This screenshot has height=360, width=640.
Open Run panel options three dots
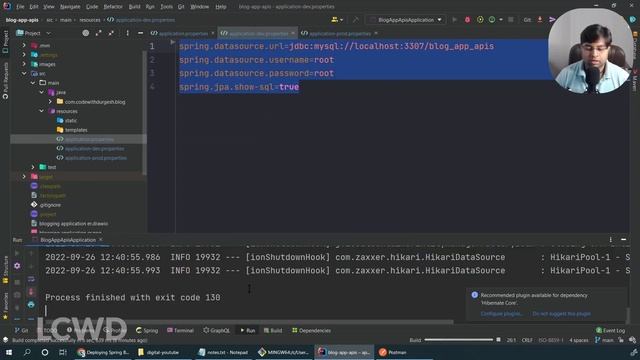(611, 240)
